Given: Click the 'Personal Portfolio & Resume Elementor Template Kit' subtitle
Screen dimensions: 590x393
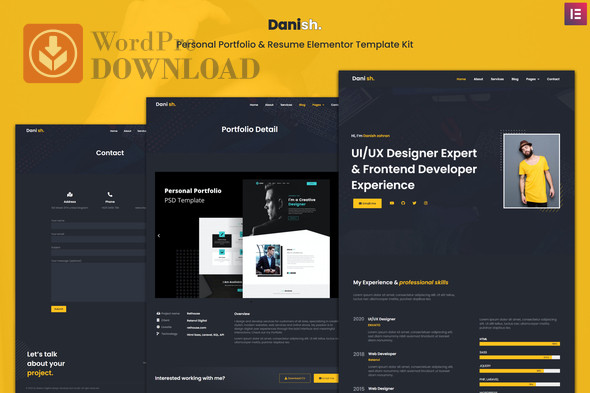Looking at the screenshot, I should click(x=295, y=44).
